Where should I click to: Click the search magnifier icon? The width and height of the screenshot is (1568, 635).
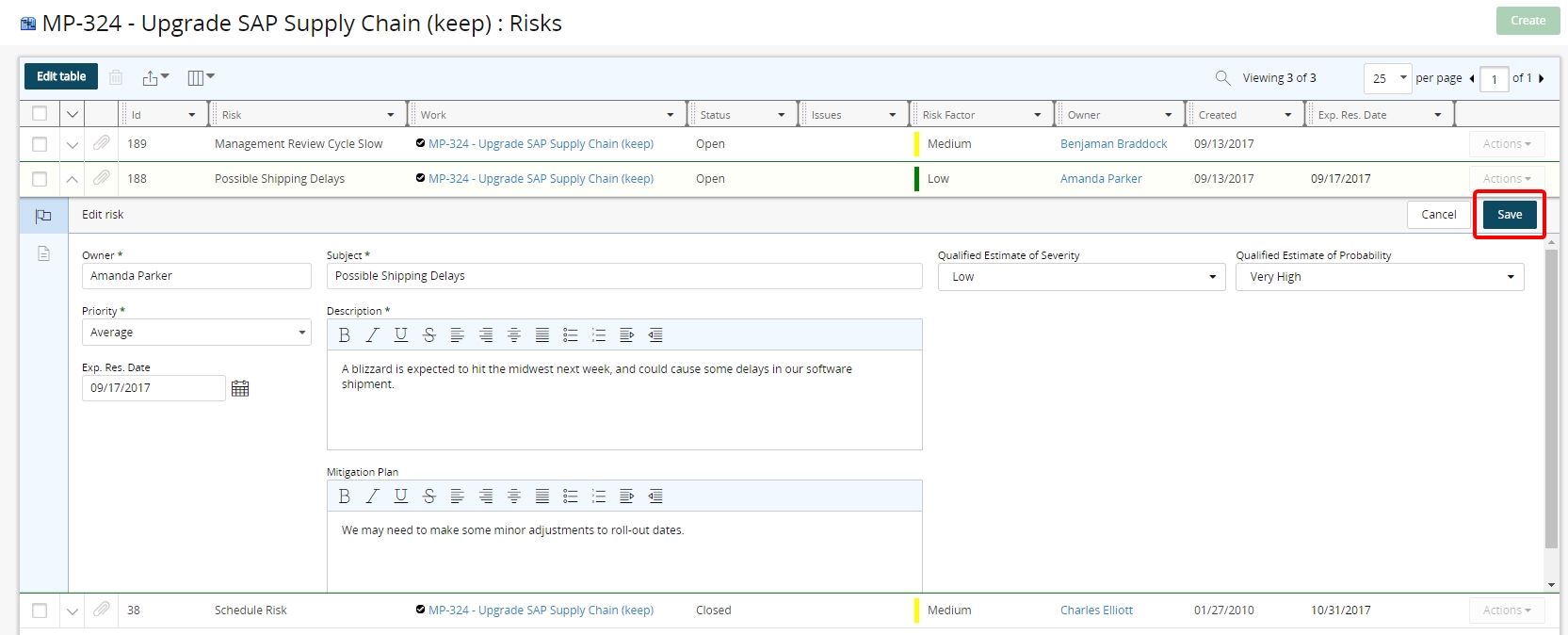point(1222,77)
